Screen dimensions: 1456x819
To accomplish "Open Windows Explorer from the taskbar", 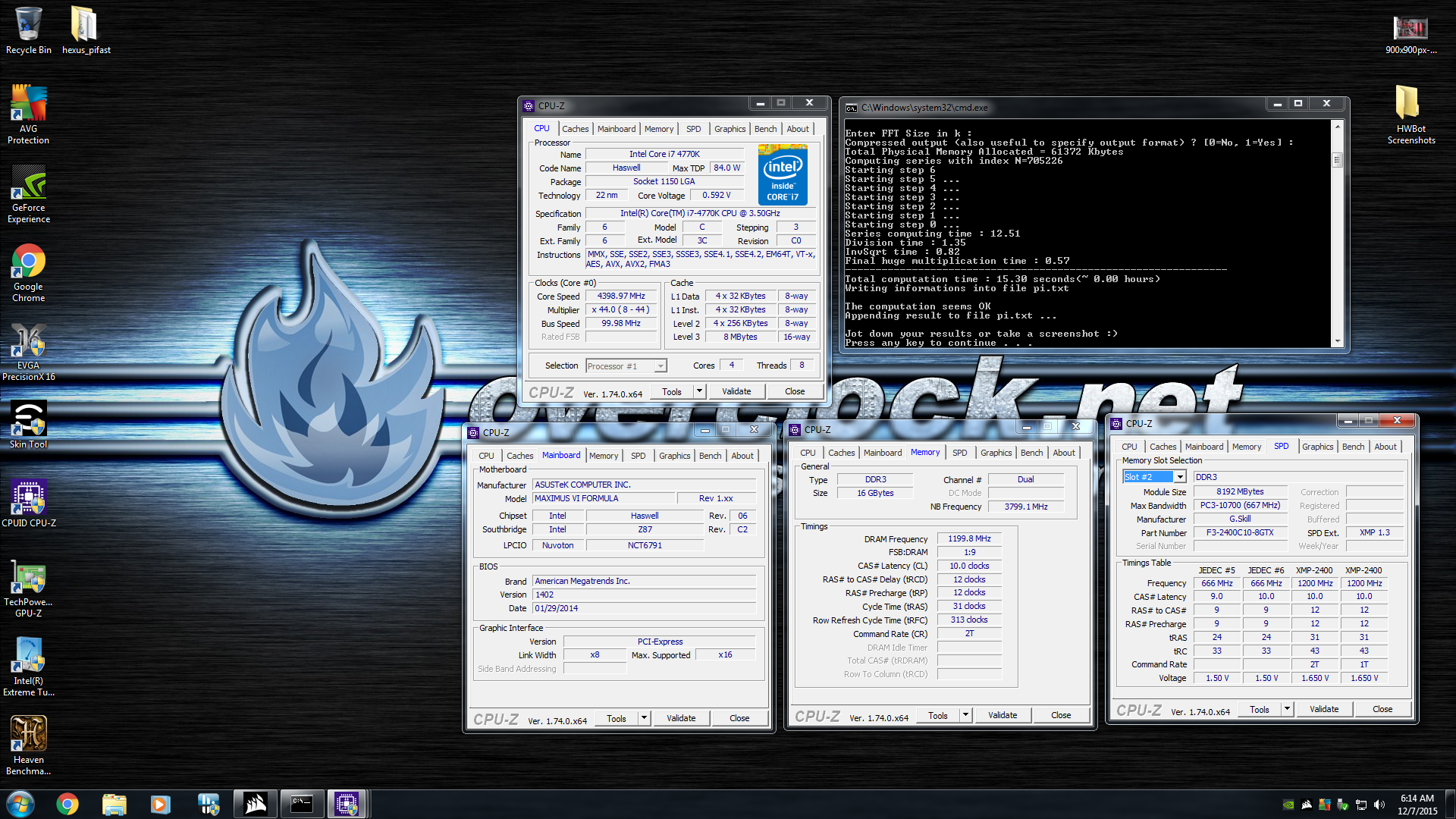I will click(115, 804).
